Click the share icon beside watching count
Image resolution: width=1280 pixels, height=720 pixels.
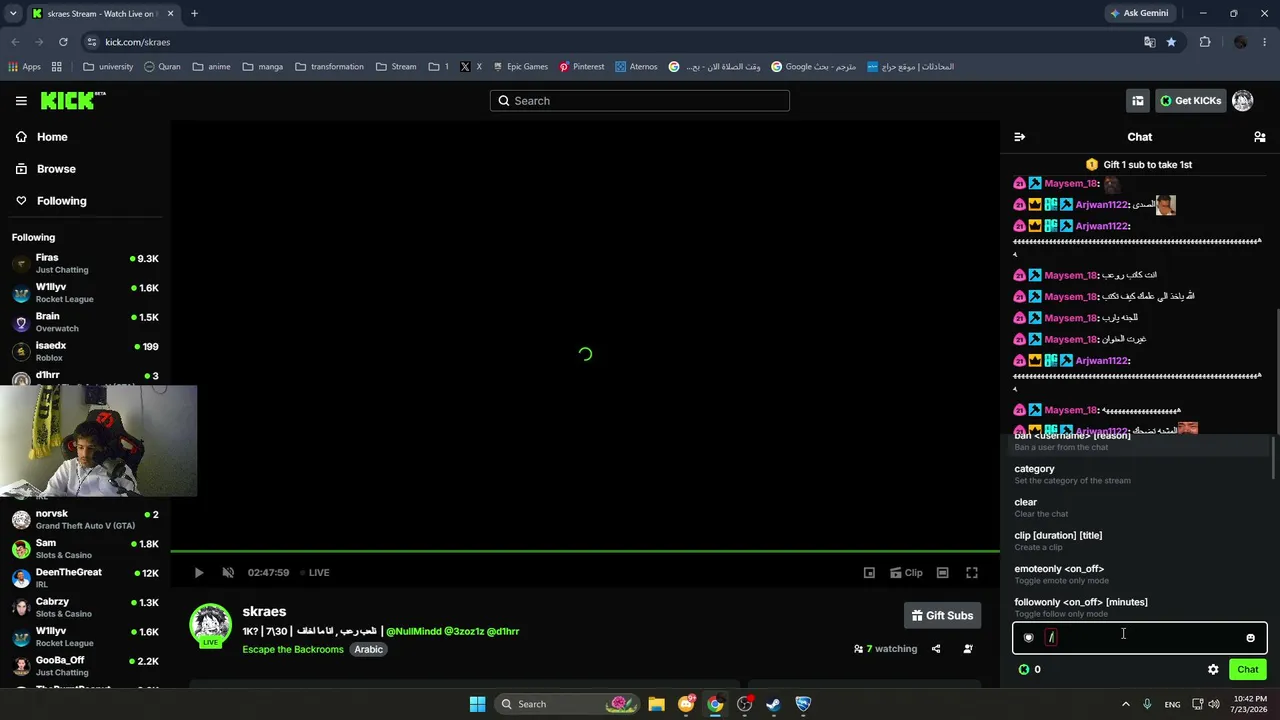(x=936, y=649)
